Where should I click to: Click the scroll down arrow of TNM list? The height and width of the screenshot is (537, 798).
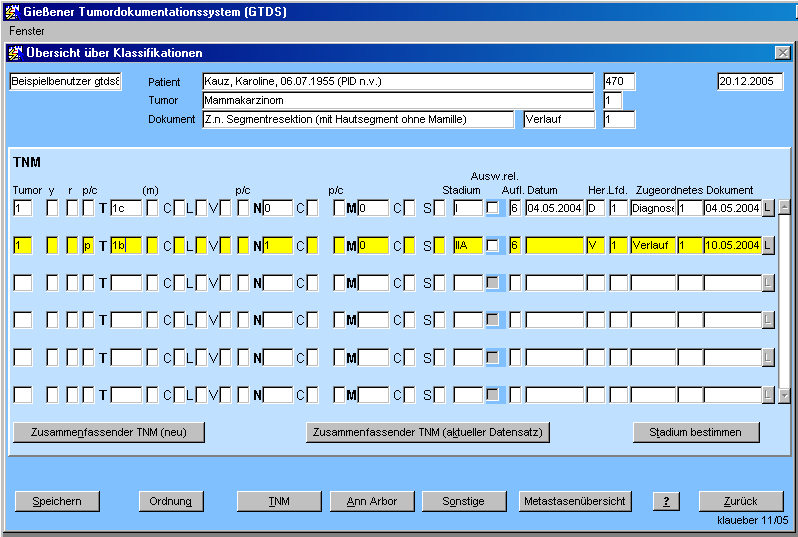pyautogui.click(x=785, y=395)
